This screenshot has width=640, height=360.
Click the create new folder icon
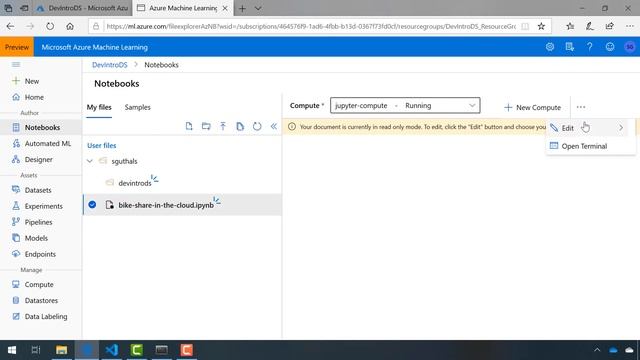[x=206, y=126]
